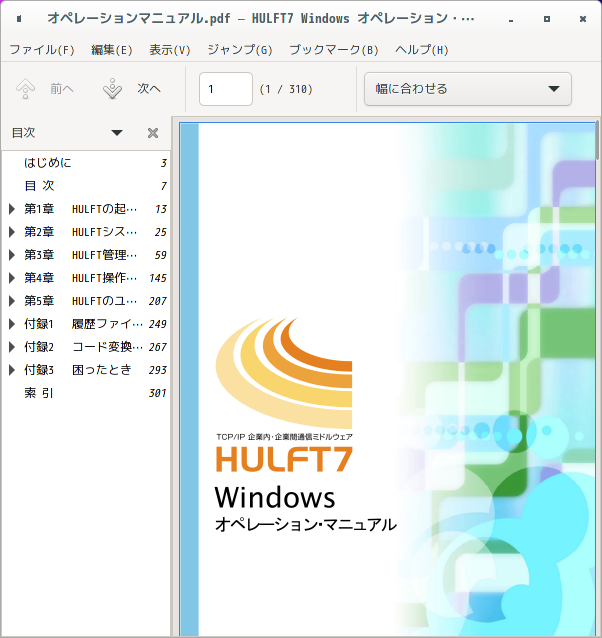
Task: Select the 付録2 コード変換… entry
Action: 86,347
